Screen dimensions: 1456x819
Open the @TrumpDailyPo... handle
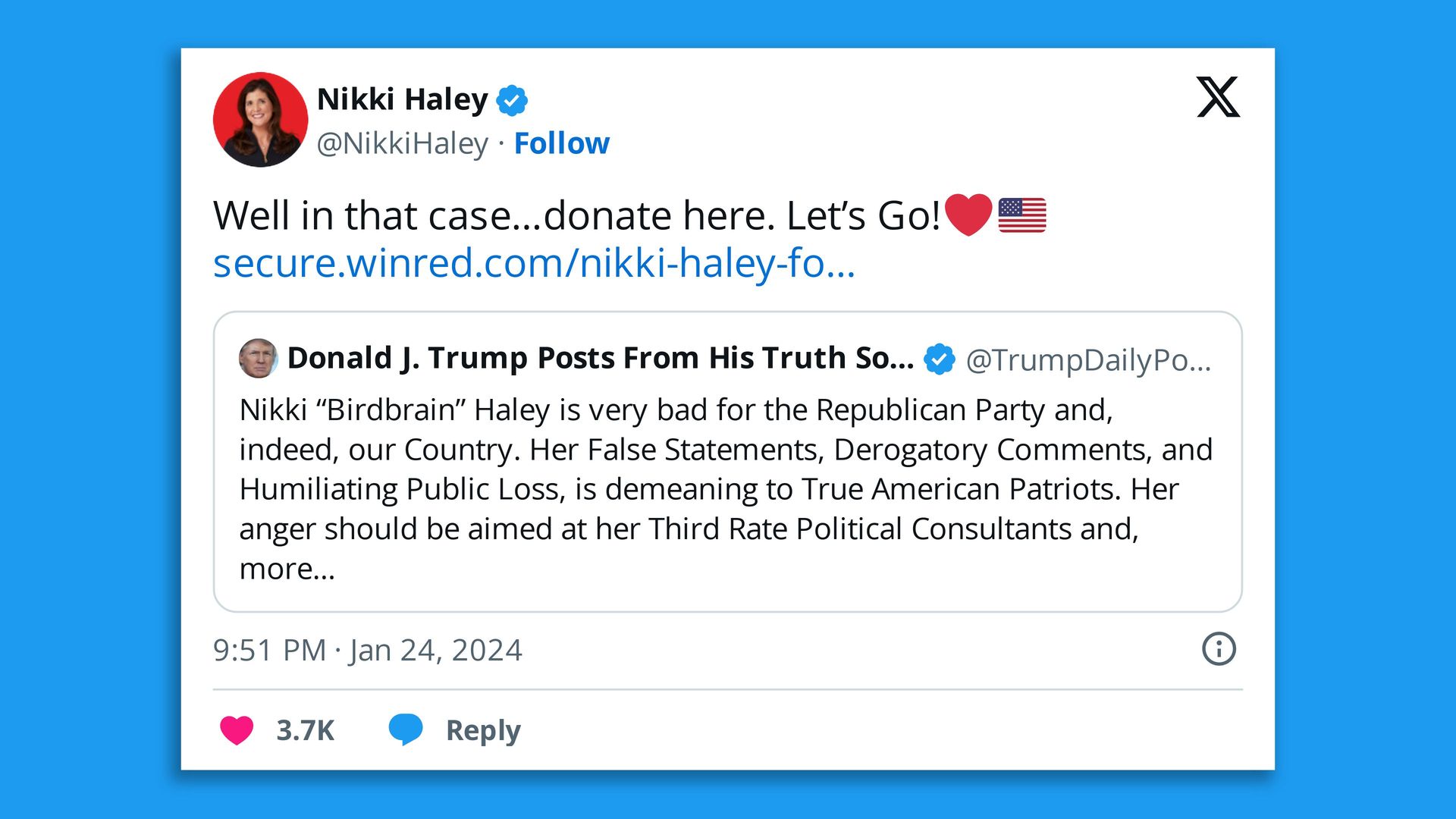1088,359
